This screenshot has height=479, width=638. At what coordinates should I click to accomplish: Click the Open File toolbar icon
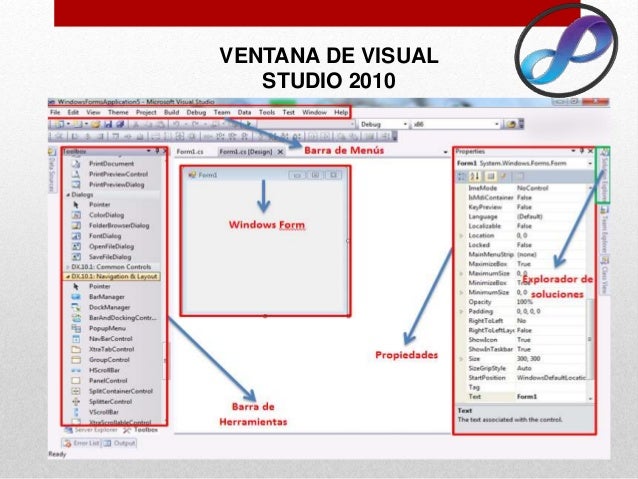tap(96, 124)
